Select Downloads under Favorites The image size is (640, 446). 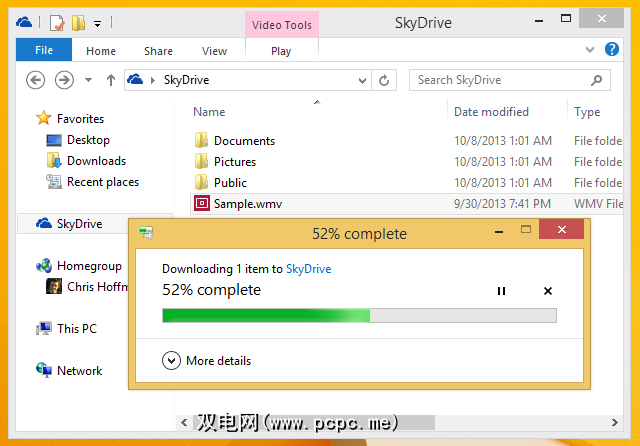[x=96, y=161]
